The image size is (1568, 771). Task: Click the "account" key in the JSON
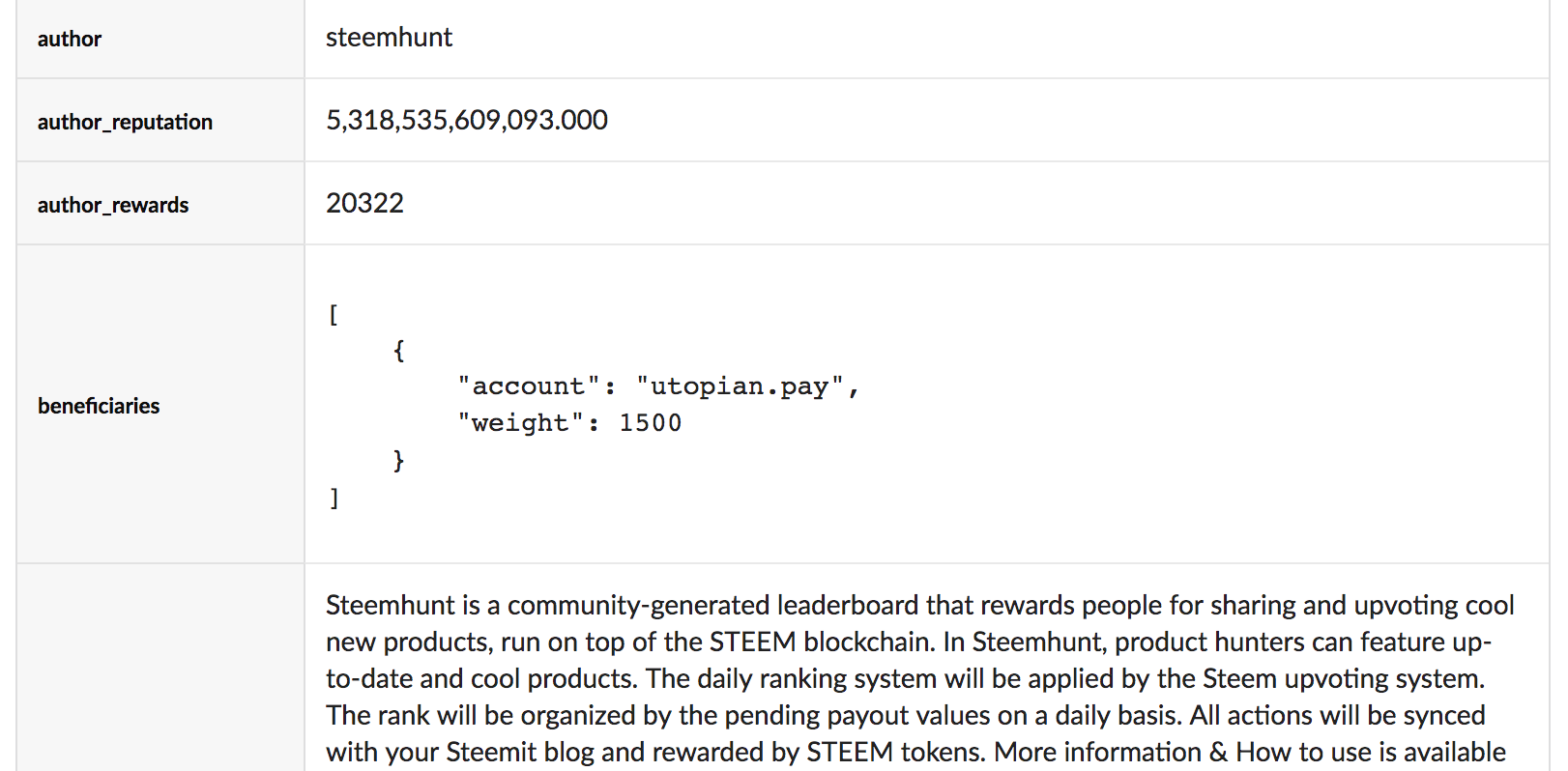click(x=529, y=386)
